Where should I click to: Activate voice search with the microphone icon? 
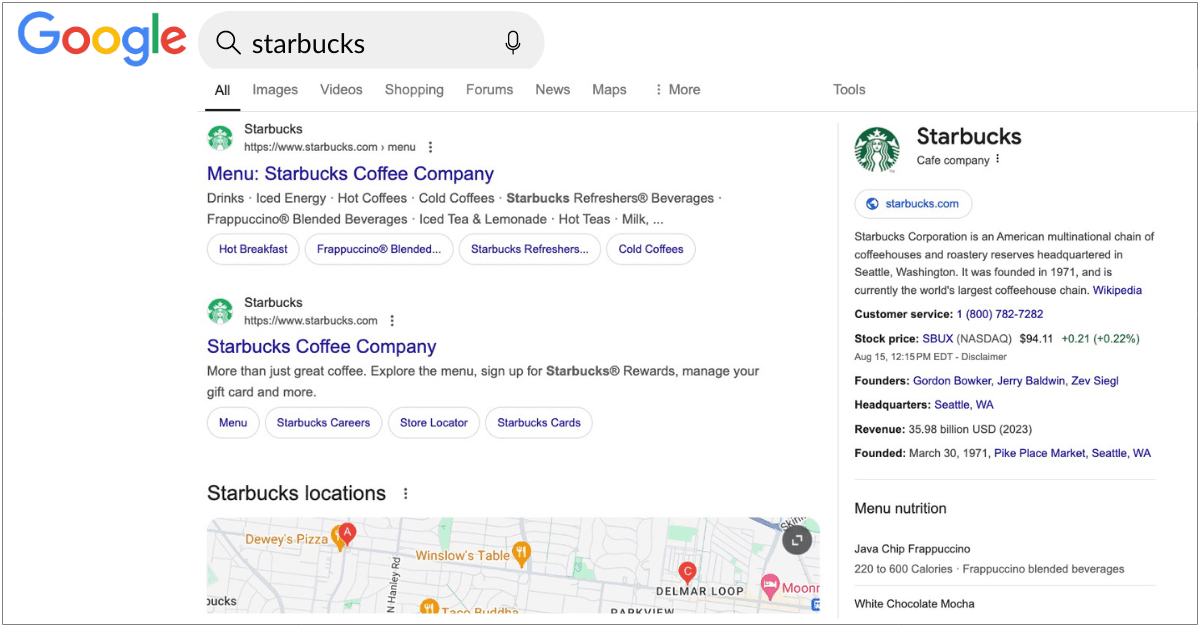pos(512,41)
